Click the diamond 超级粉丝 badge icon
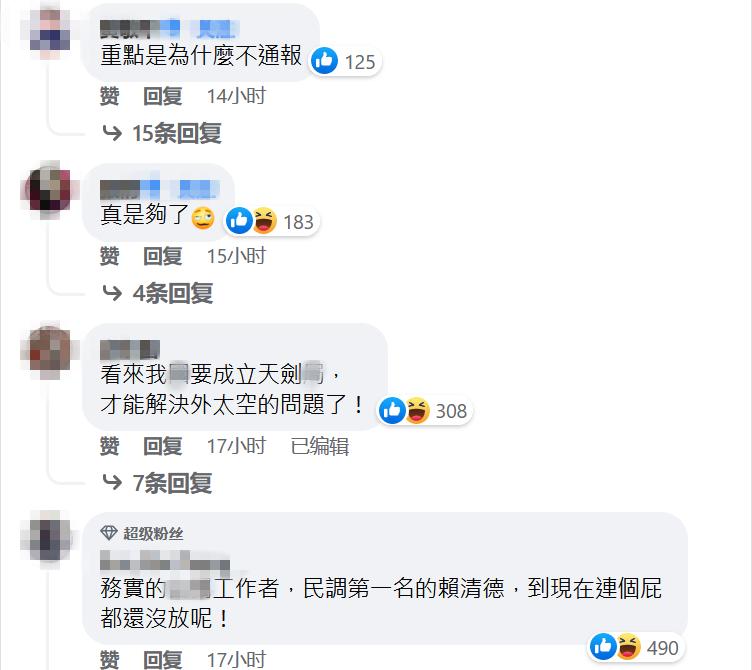752x670 pixels. [x=109, y=533]
